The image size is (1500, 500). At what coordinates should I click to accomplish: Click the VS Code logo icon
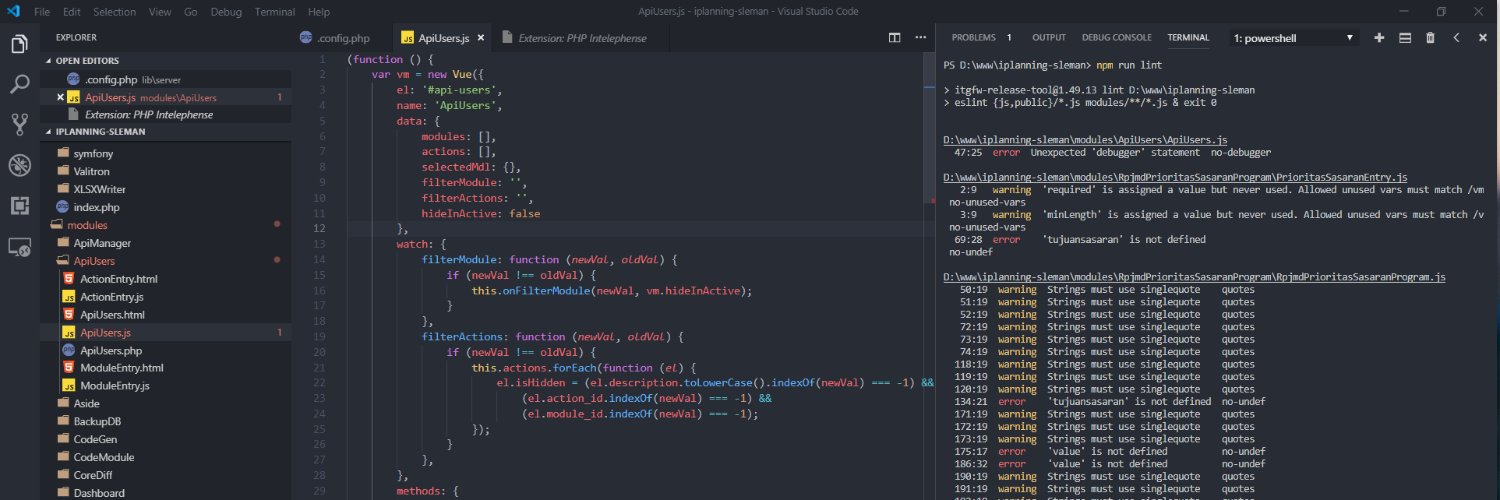(13, 12)
